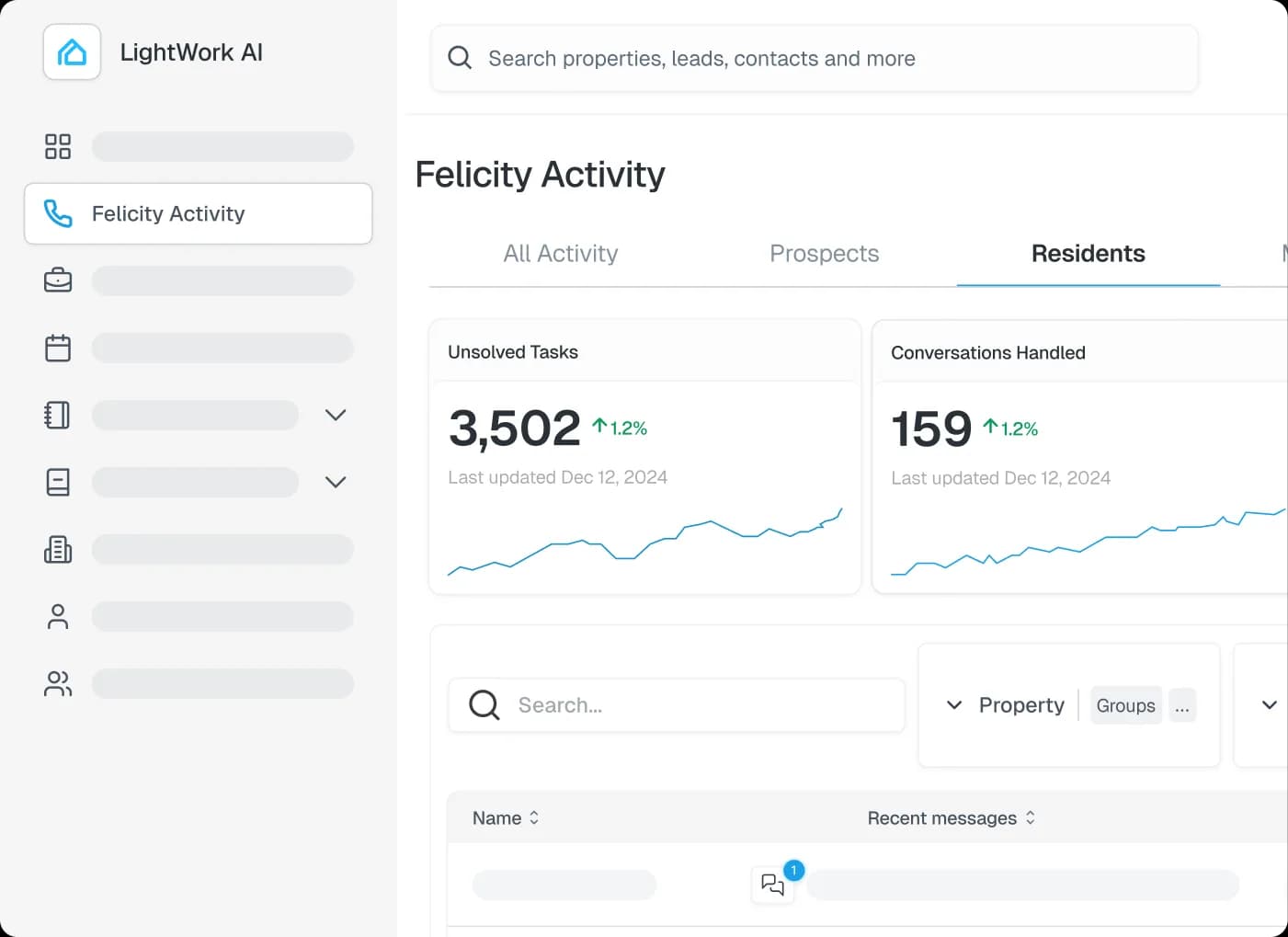Screen dimensions: 1288x937
Task: Click the book icon in sidebar
Action: pyautogui.click(x=58, y=482)
